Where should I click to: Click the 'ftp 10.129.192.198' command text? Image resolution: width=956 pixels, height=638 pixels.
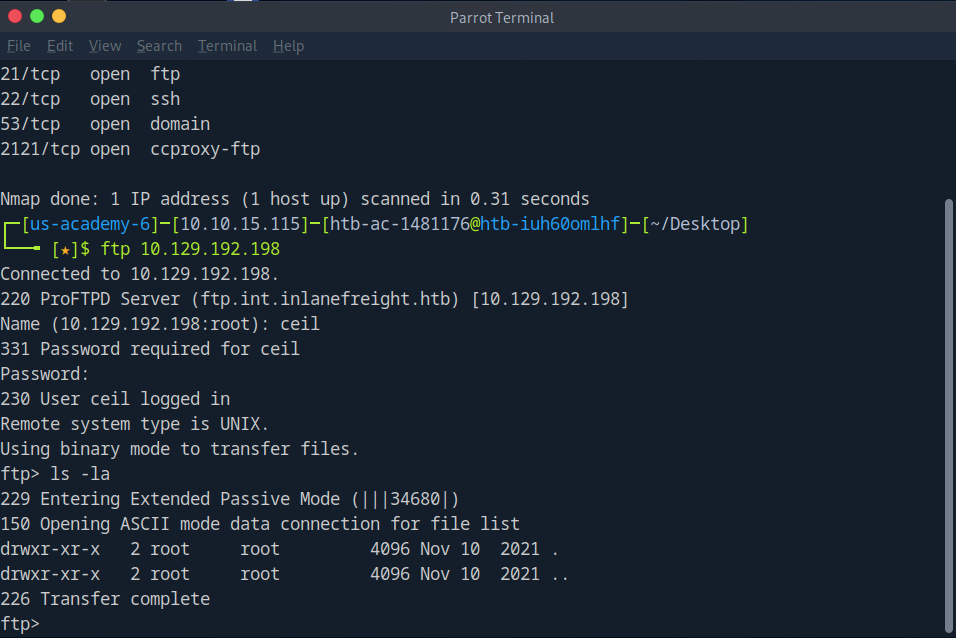tap(190, 249)
